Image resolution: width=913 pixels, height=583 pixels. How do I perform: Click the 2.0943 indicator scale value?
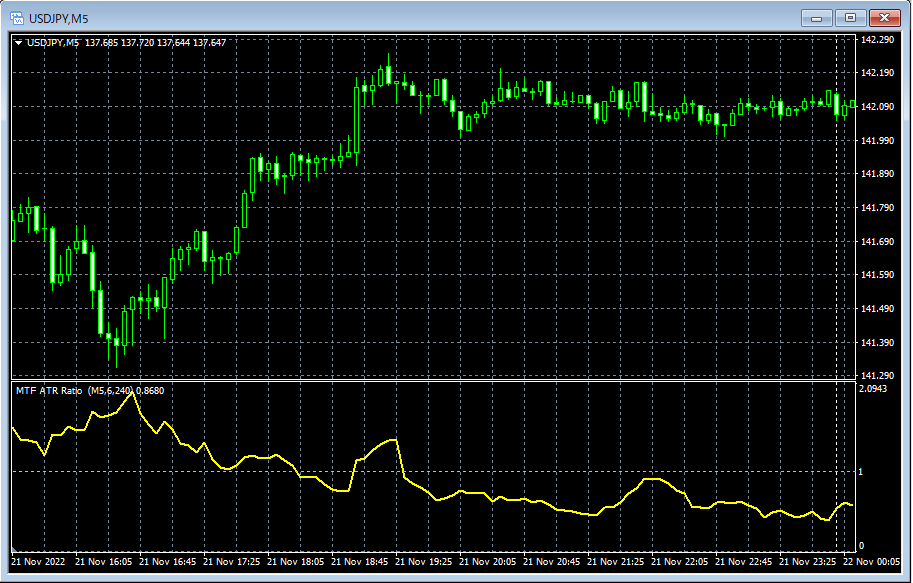tap(873, 388)
